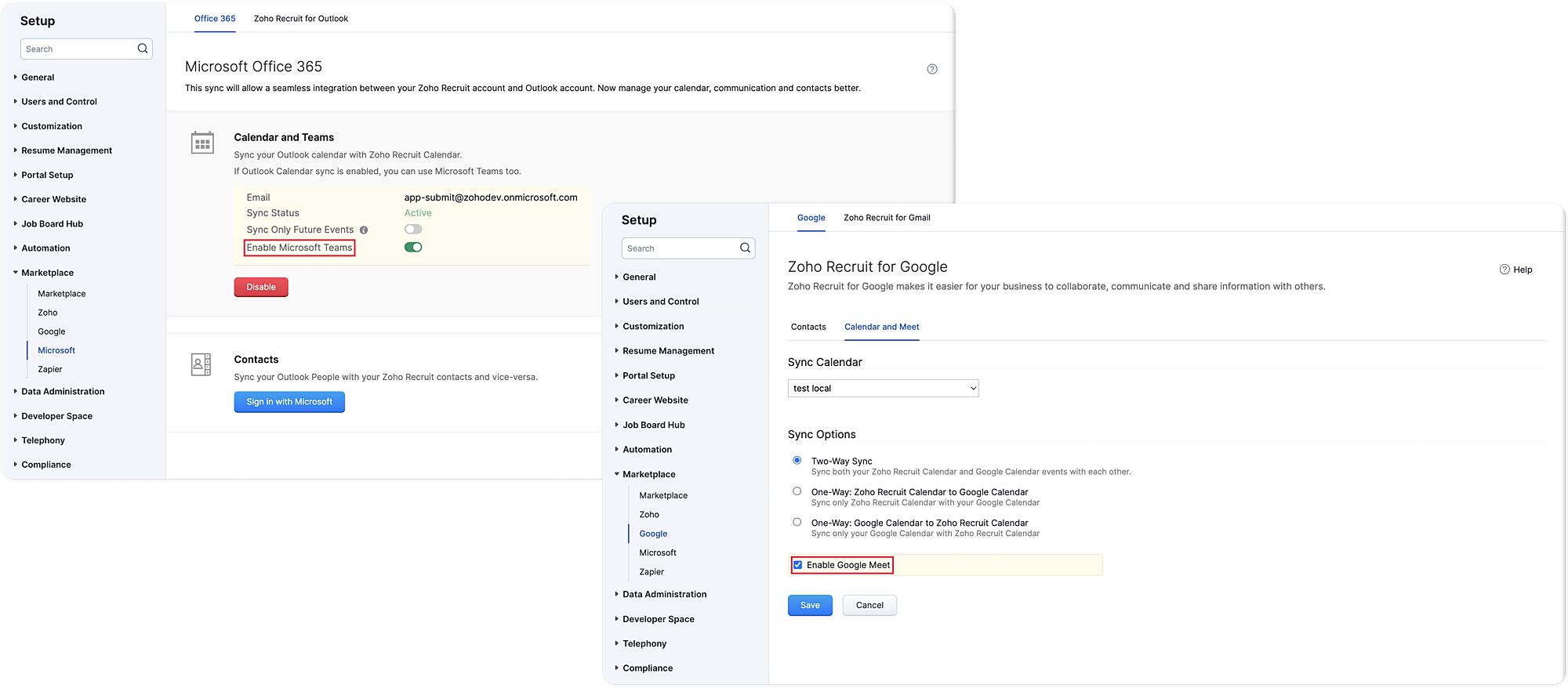The height and width of the screenshot is (688, 1568).
Task: Switch to the Office 365 tab
Action: pos(215,19)
